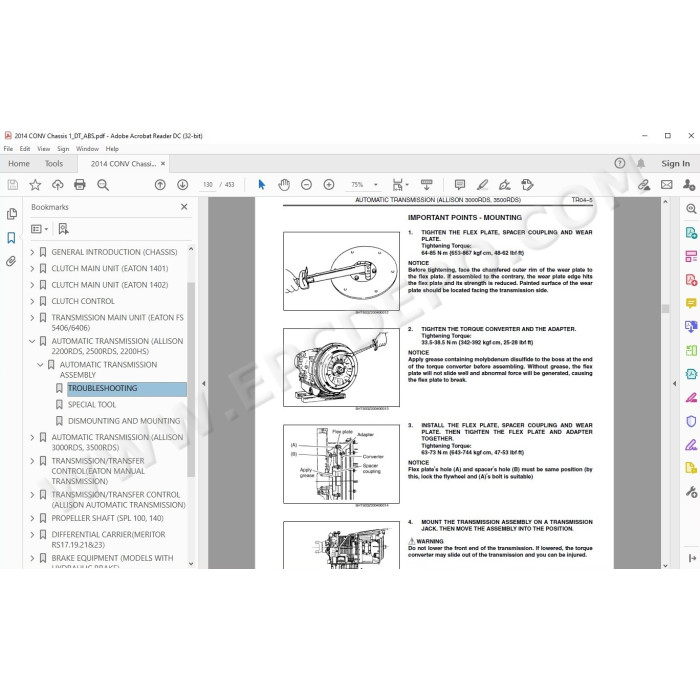Switch to the Tools tab
The image size is (700, 700).
click(54, 163)
